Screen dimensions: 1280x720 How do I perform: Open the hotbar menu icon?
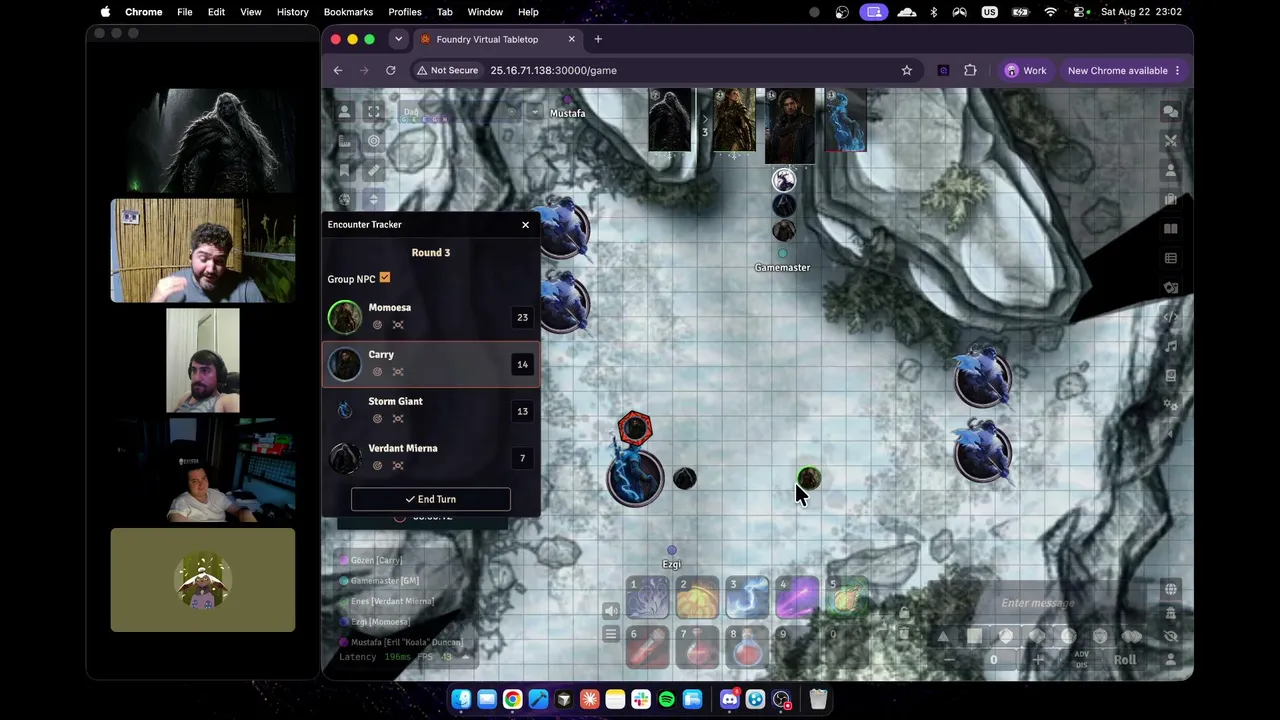coord(611,634)
